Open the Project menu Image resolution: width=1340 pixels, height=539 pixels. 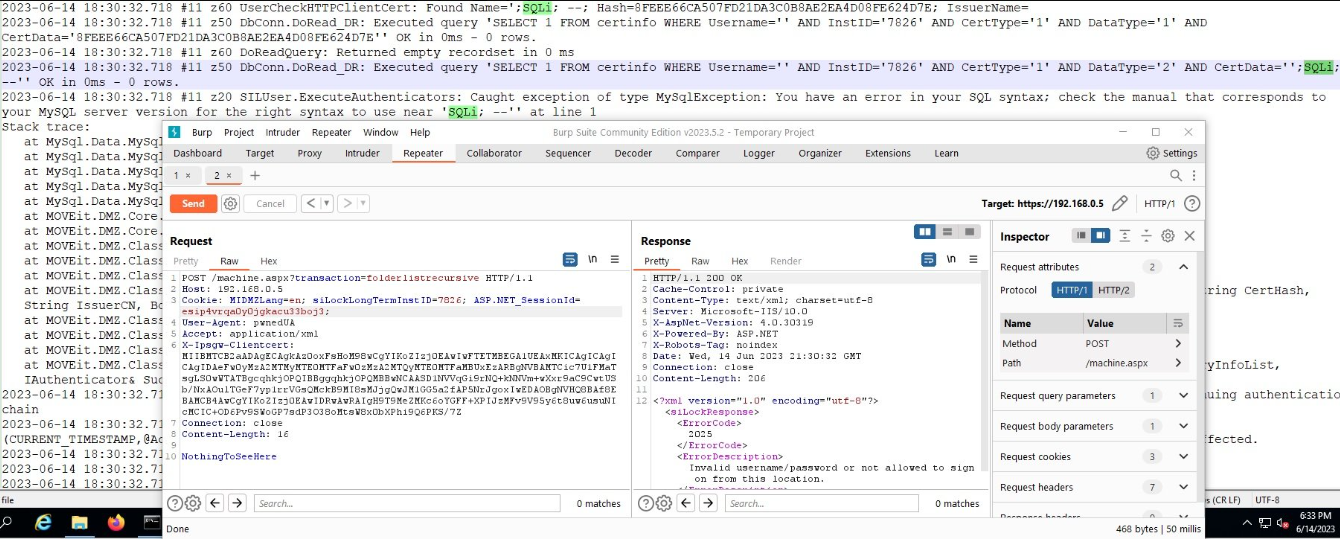(239, 132)
